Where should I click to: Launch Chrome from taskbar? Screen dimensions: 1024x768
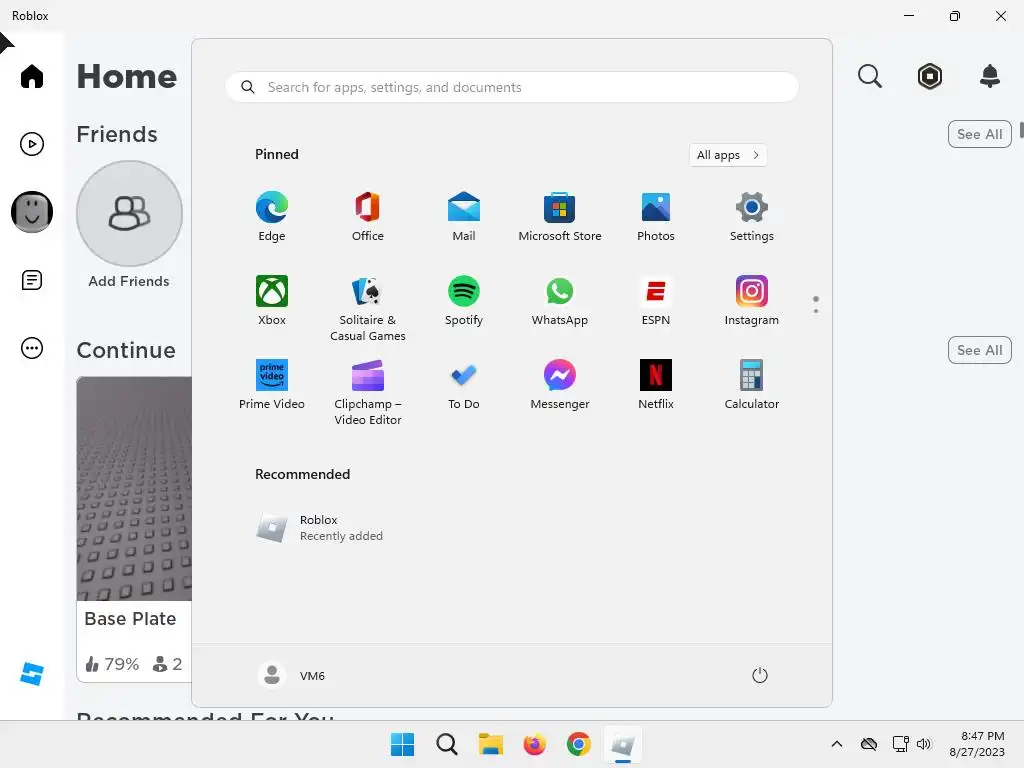(579, 744)
